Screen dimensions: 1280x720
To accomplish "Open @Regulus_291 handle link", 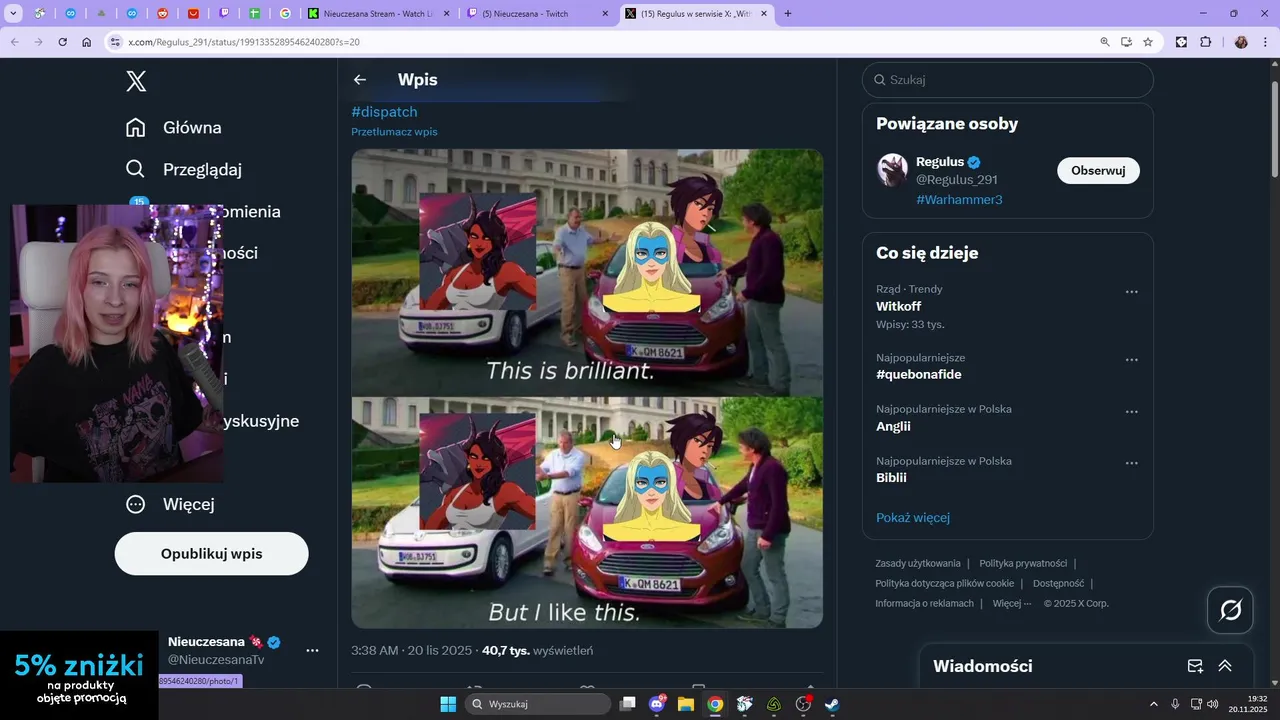I will point(957,180).
